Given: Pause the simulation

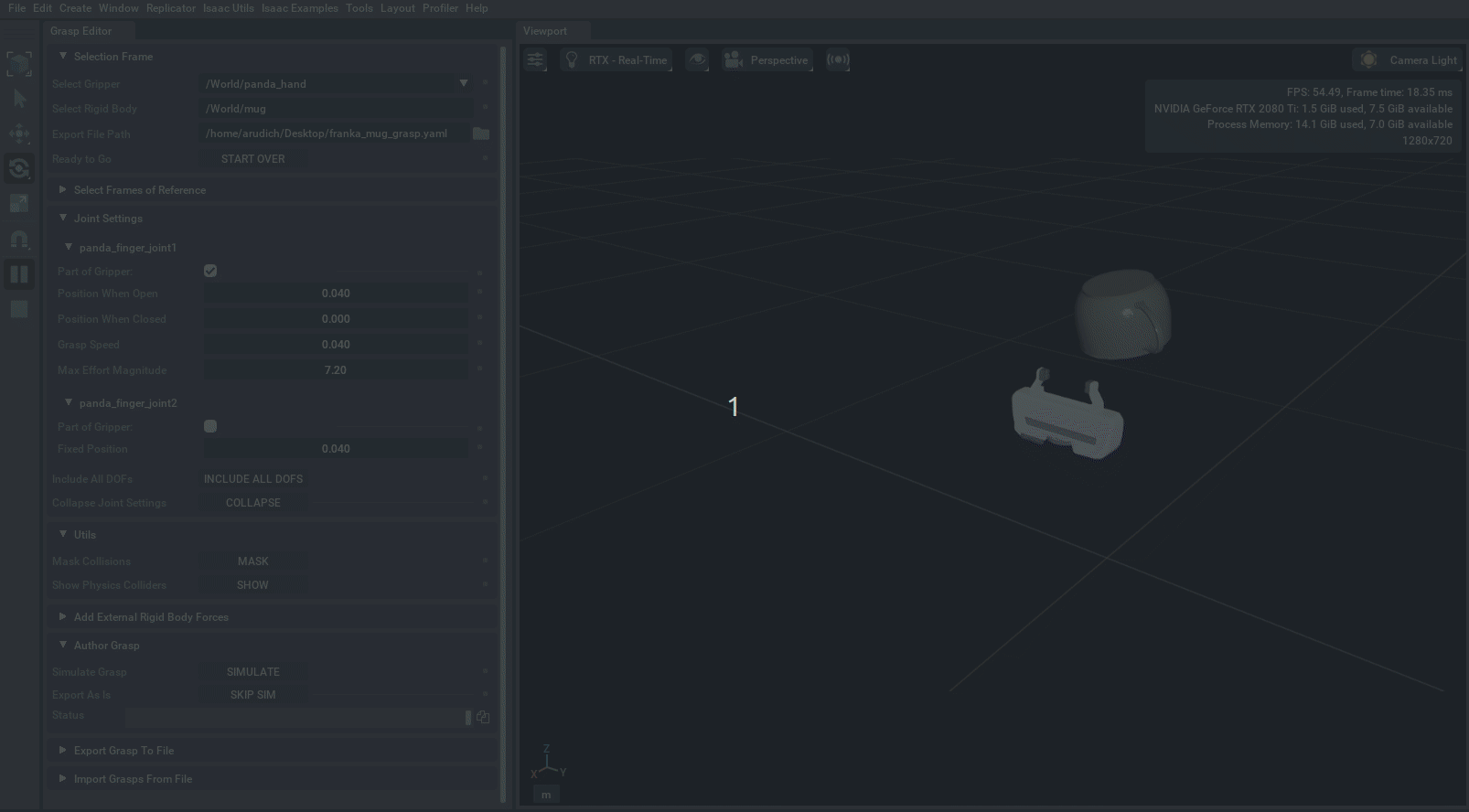Looking at the screenshot, I should [x=19, y=274].
